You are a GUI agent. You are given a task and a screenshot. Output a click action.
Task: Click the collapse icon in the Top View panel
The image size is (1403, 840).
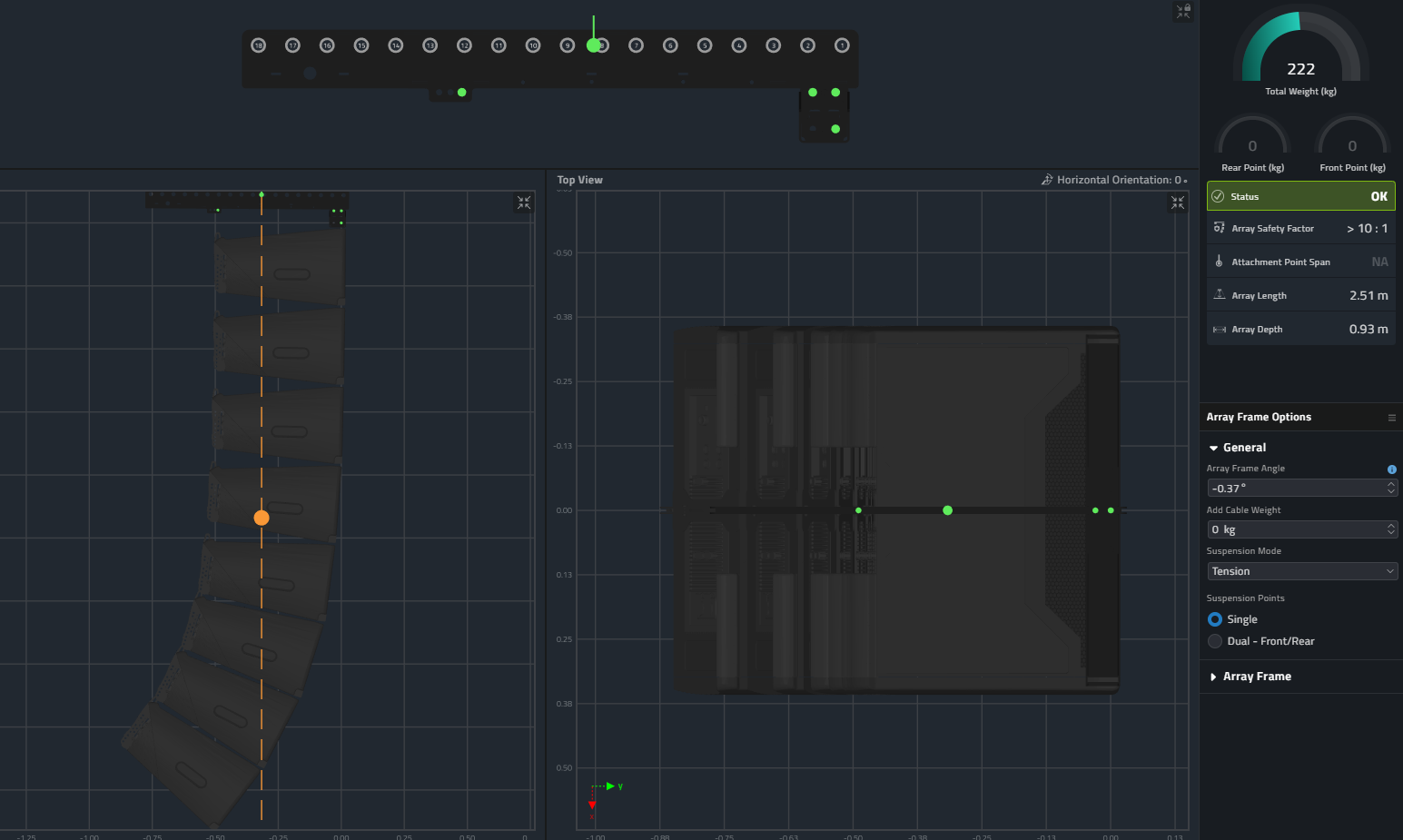coord(1177,203)
